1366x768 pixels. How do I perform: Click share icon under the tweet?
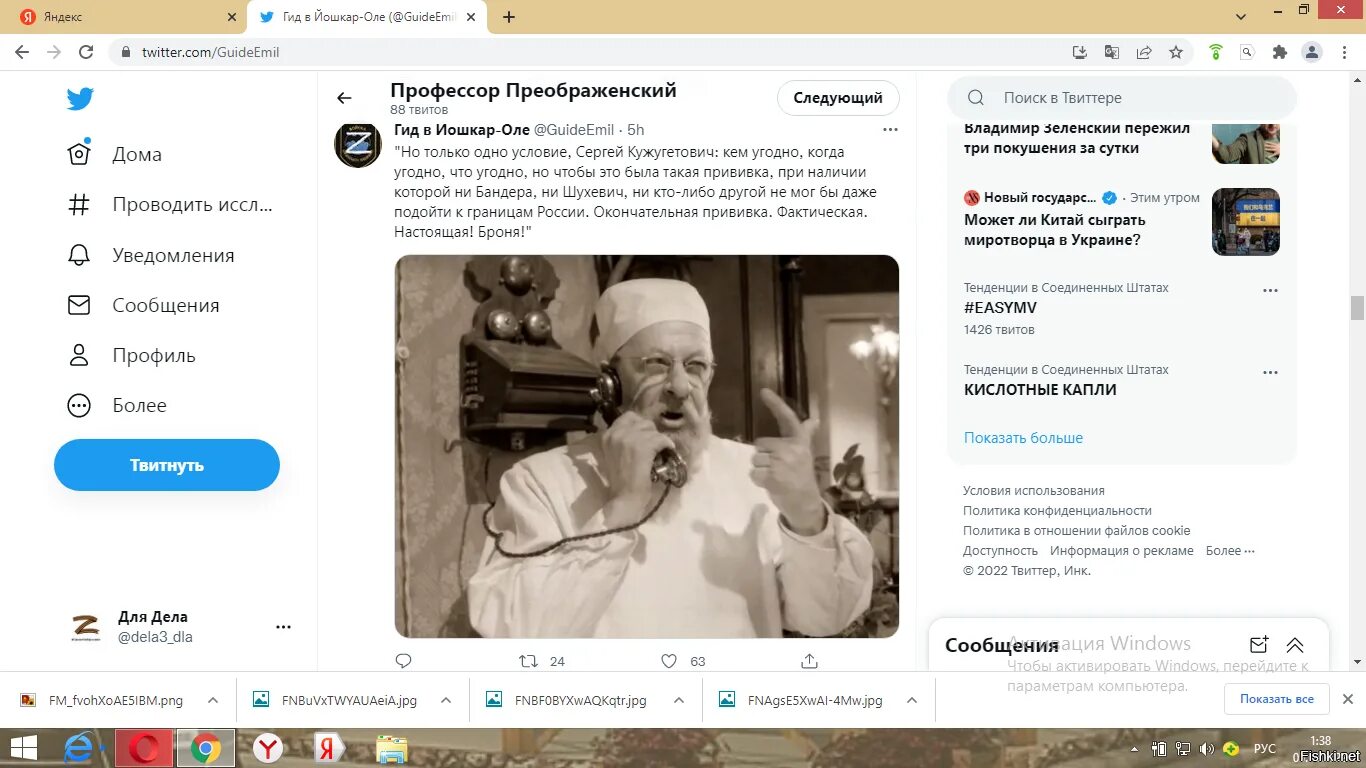tap(810, 661)
